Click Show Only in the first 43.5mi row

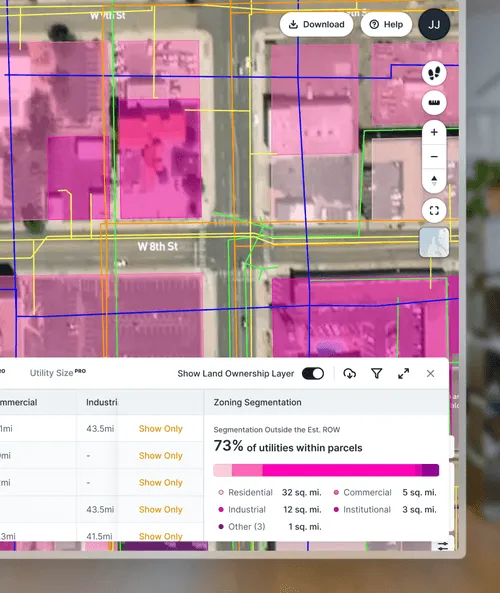click(161, 429)
